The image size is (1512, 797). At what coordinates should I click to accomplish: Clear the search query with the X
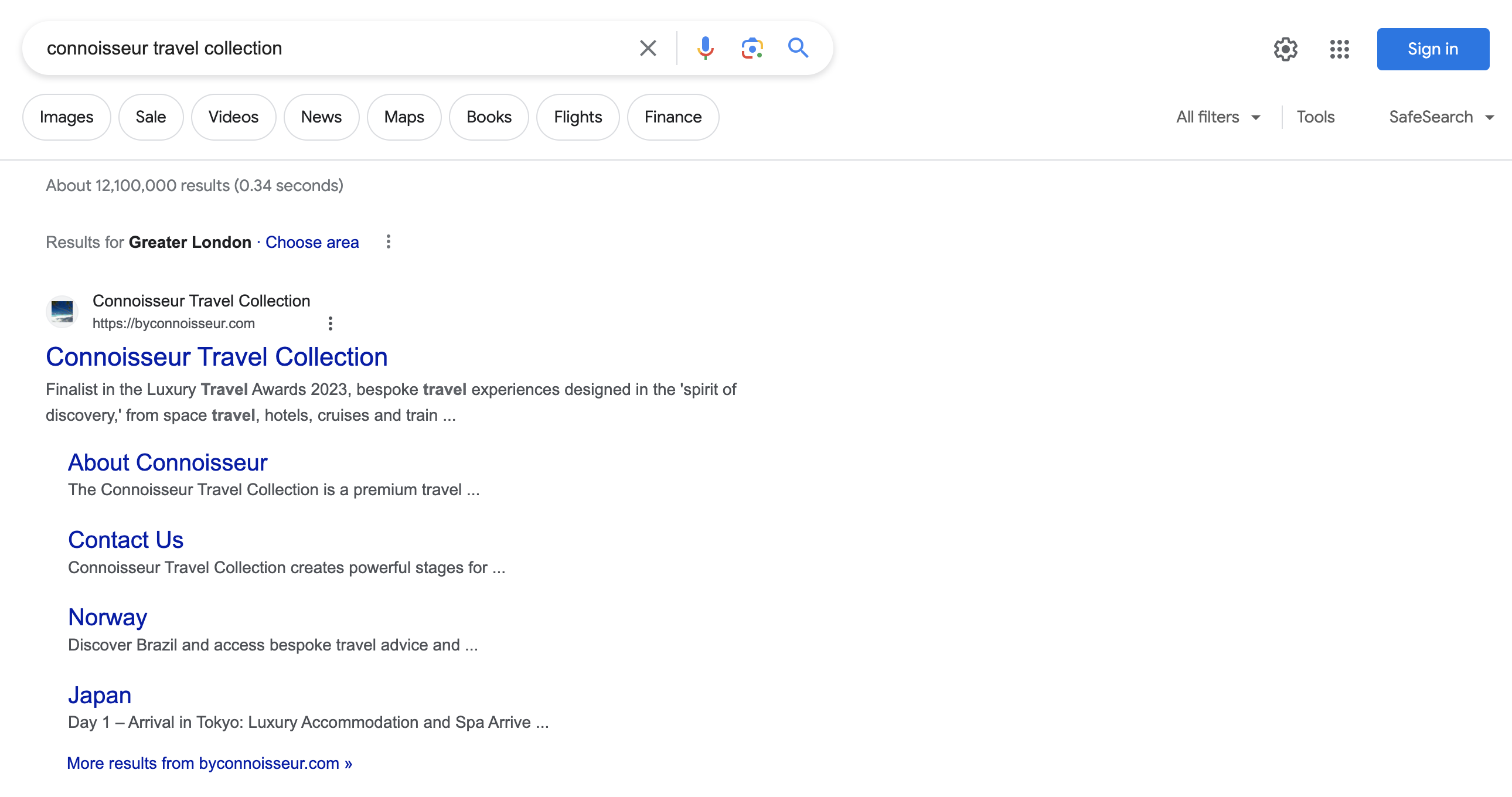click(x=648, y=48)
